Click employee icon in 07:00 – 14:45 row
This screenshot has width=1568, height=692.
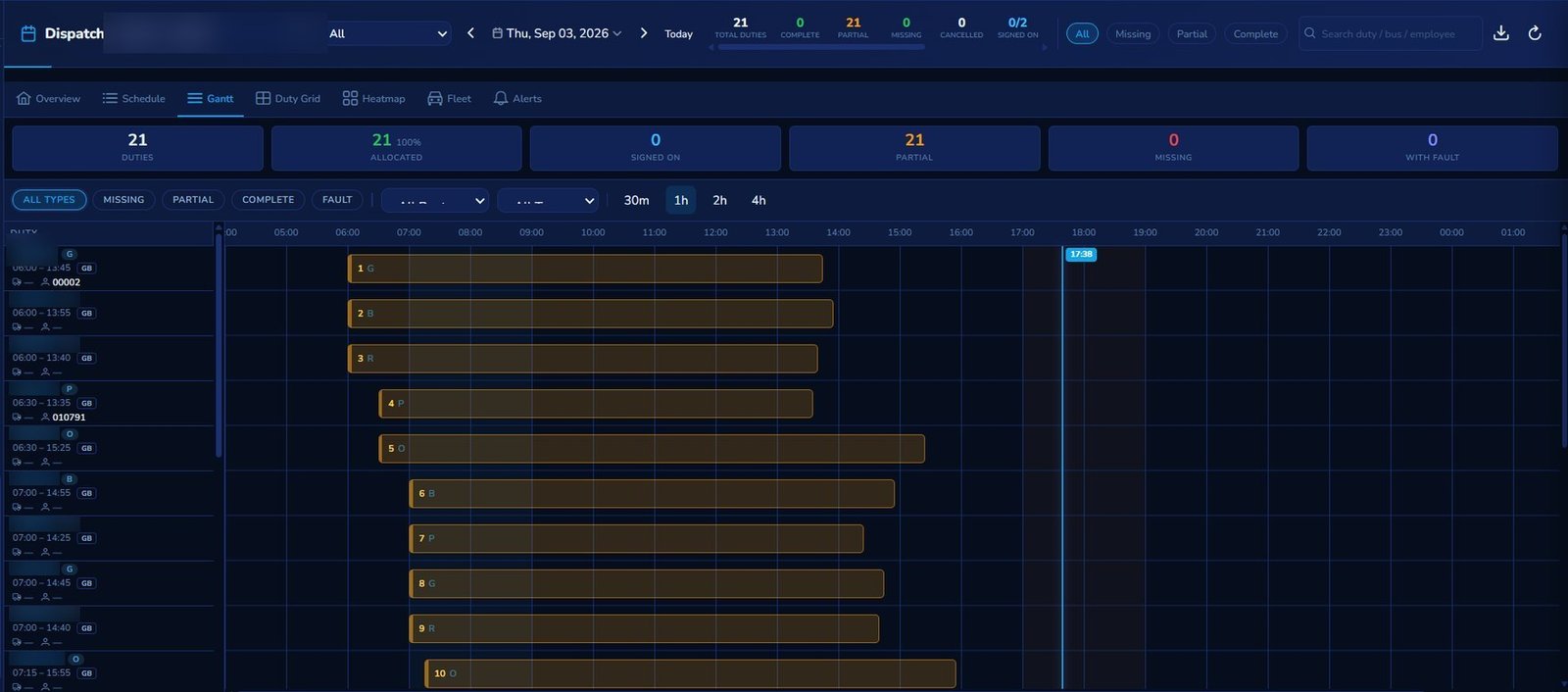pos(45,598)
